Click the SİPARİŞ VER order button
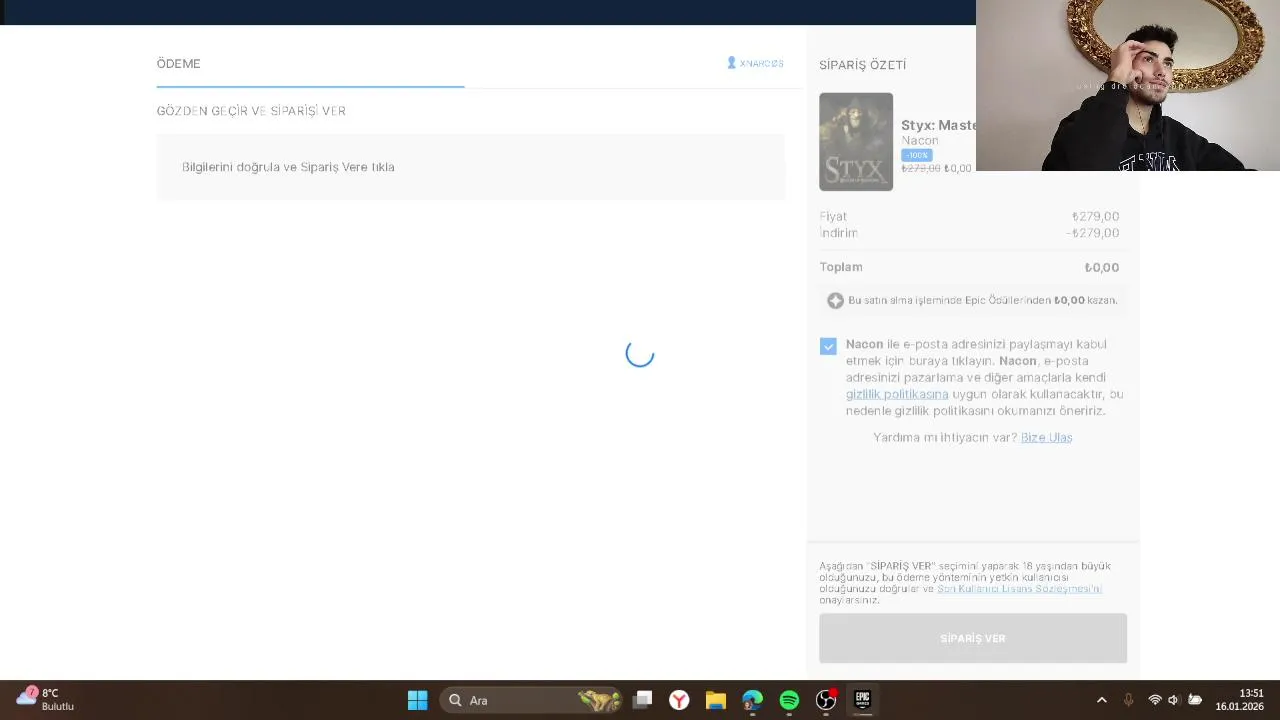This screenshot has width=1280, height=720. coord(973,638)
